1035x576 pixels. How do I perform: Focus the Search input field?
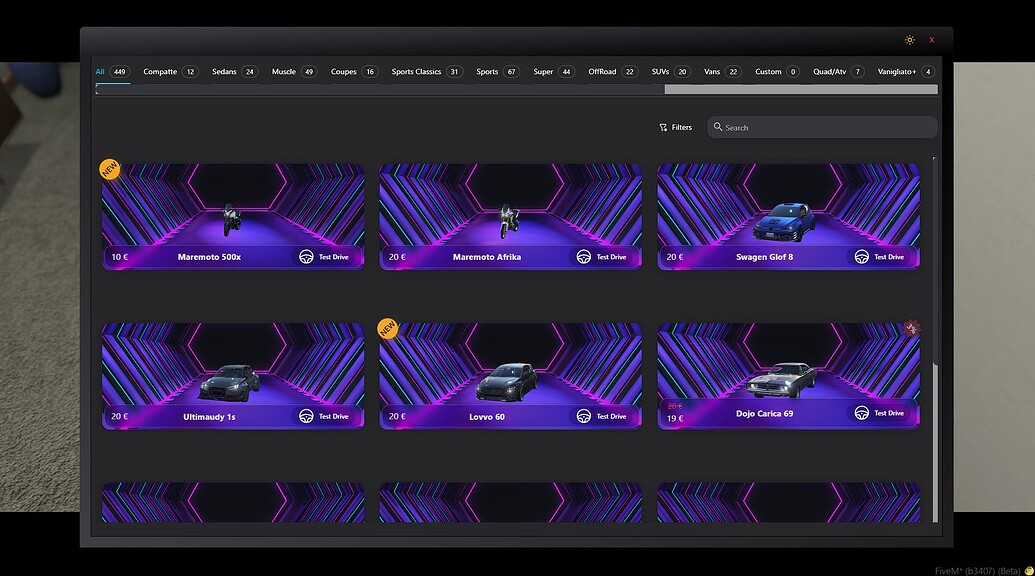(x=822, y=127)
